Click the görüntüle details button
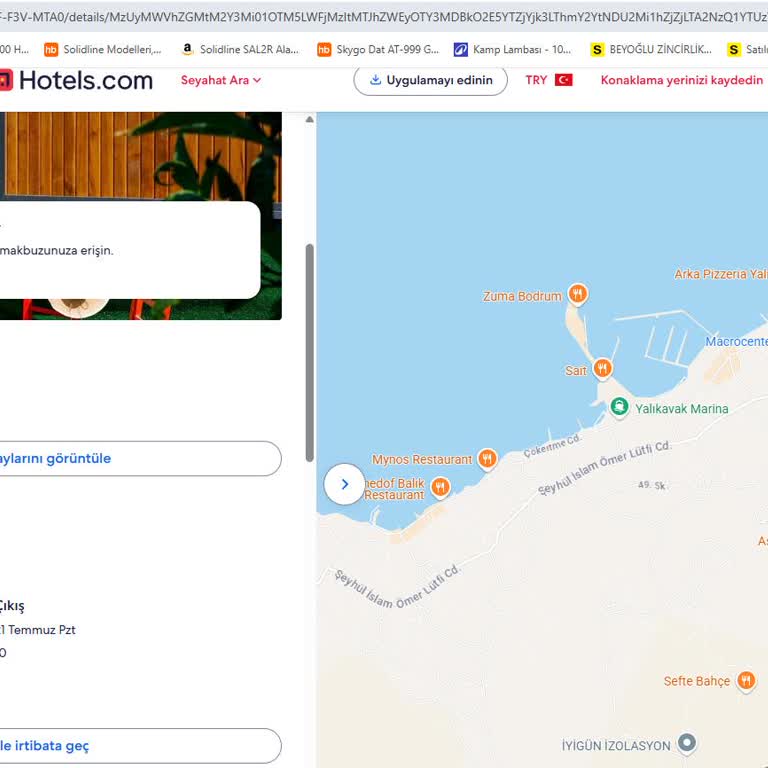 pos(139,458)
